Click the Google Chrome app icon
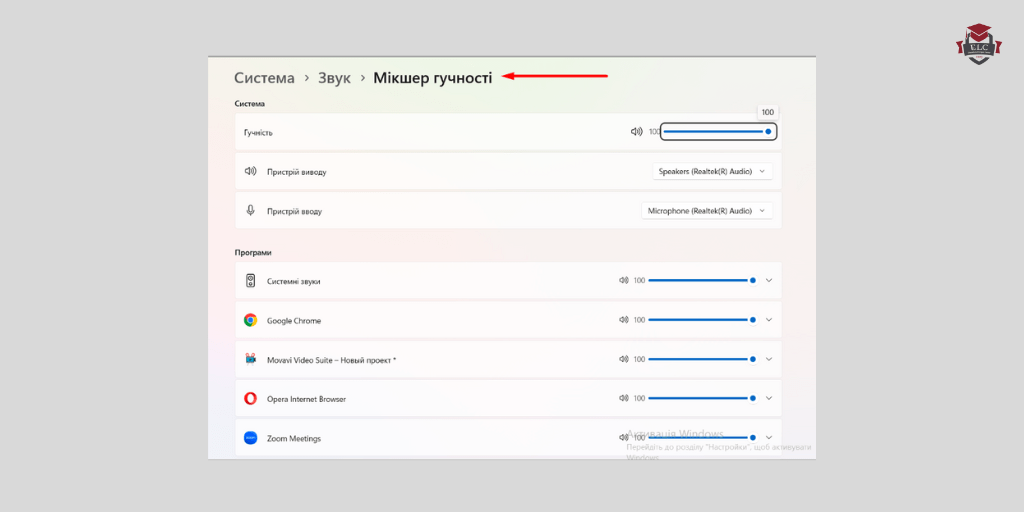Viewport: 1024px width, 512px height. coord(250,320)
